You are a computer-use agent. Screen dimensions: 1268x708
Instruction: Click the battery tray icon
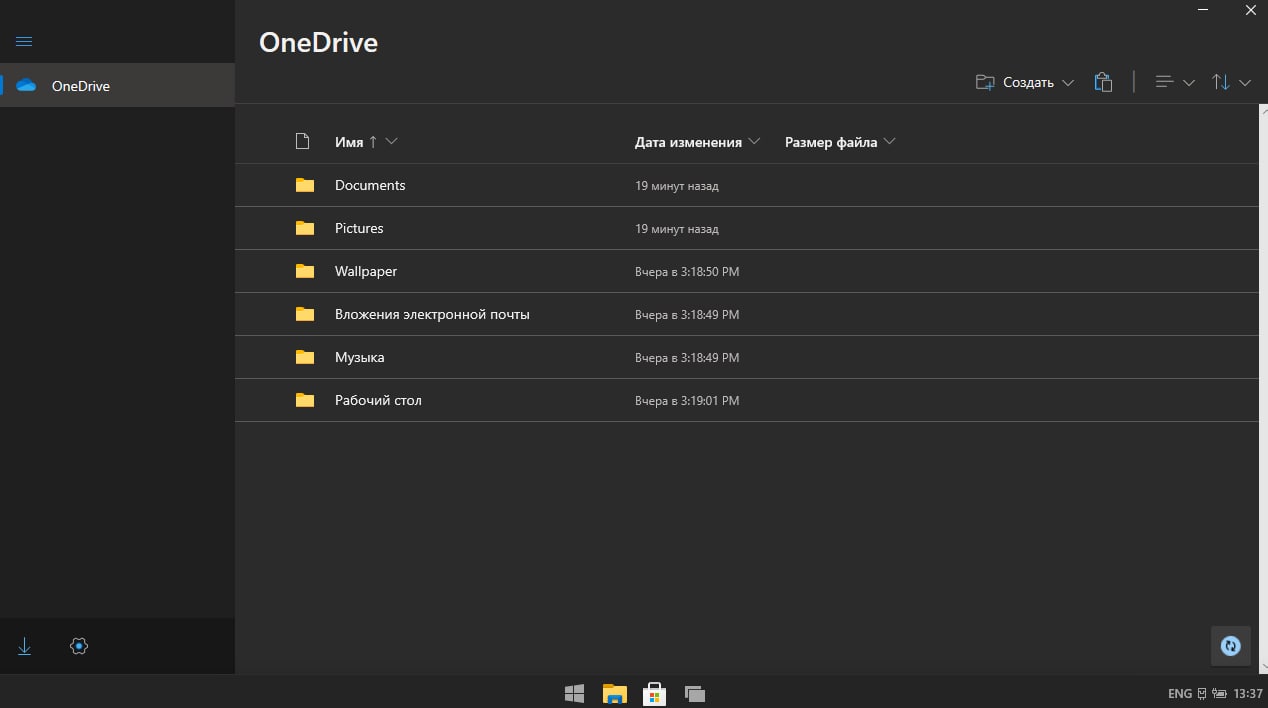click(x=1219, y=693)
